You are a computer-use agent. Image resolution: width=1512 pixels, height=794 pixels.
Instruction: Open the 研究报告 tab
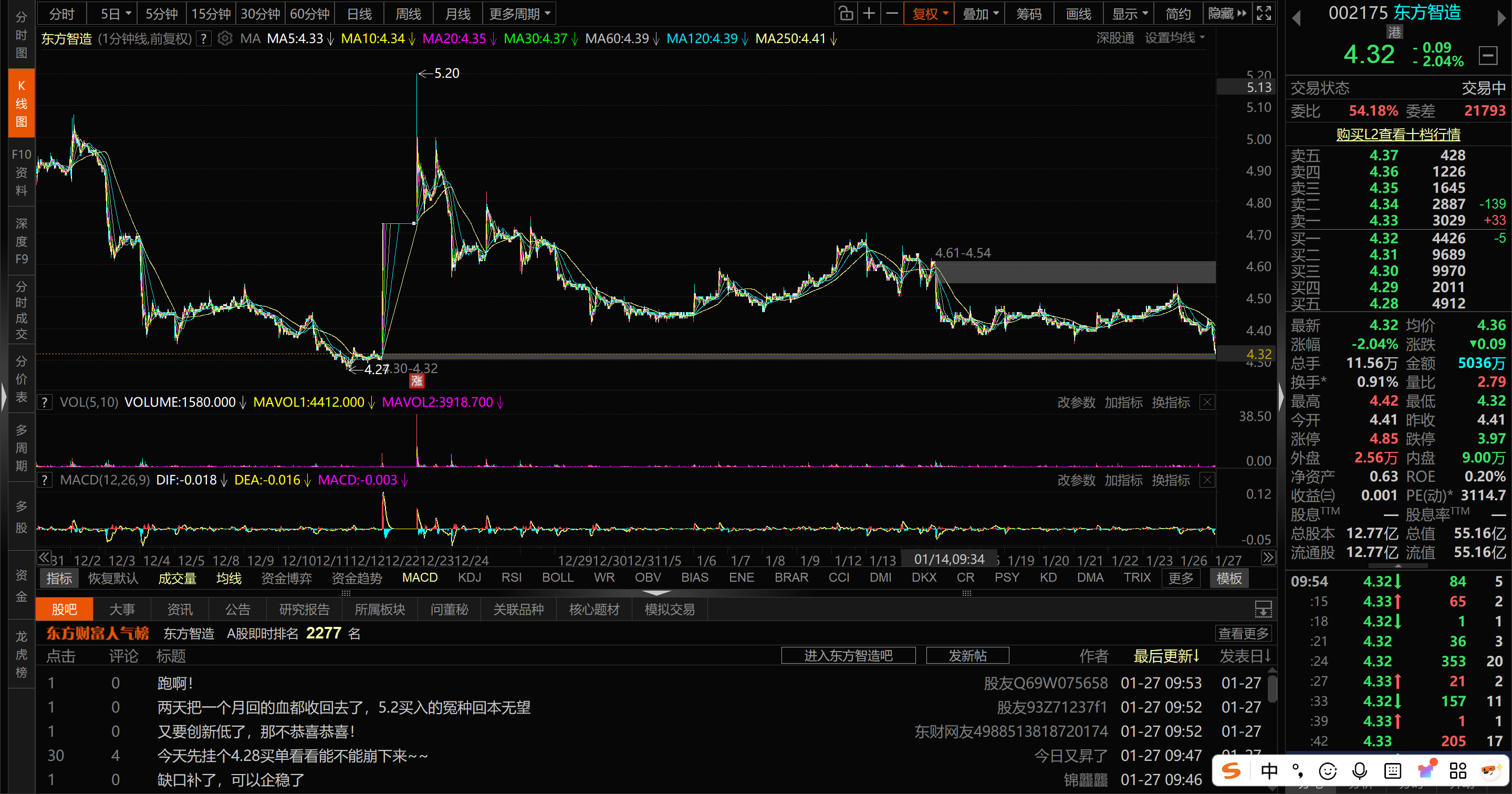[304, 609]
